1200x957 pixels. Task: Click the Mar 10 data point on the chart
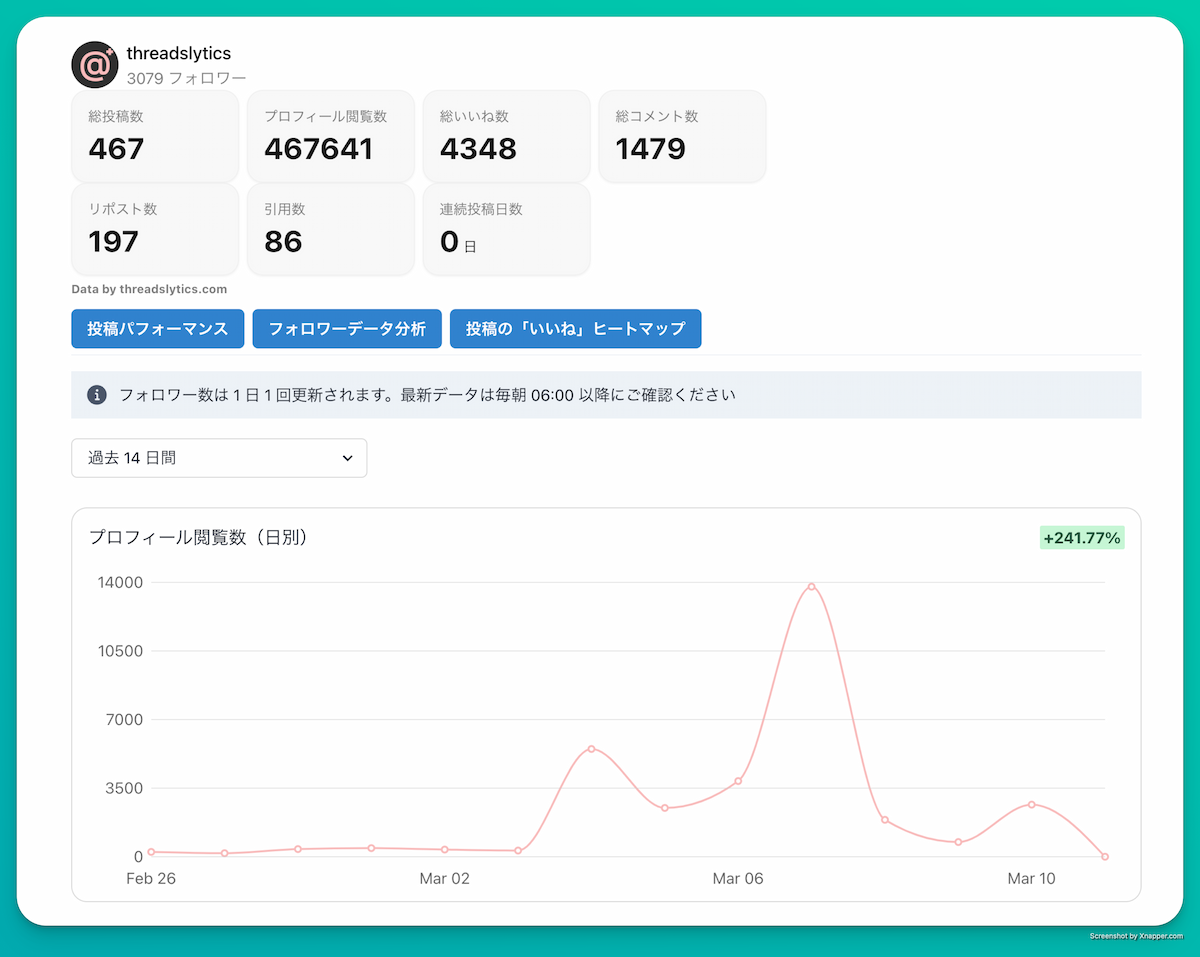pos(1031,805)
